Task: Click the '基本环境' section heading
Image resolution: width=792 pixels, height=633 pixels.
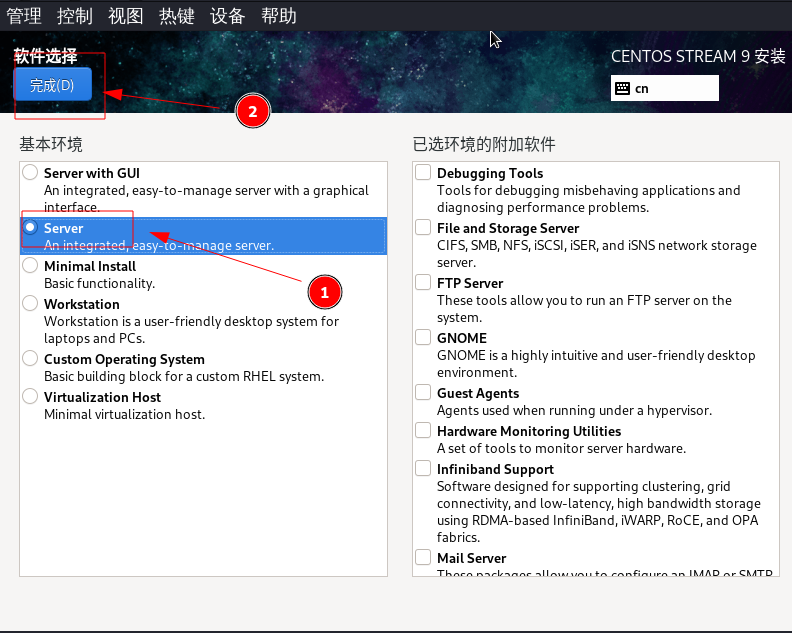Action: (51, 144)
